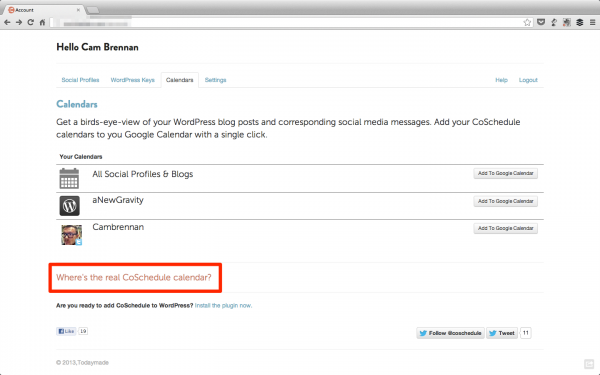Follow @coschedule on Twitter
The width and height of the screenshot is (600, 375).
pos(450,333)
